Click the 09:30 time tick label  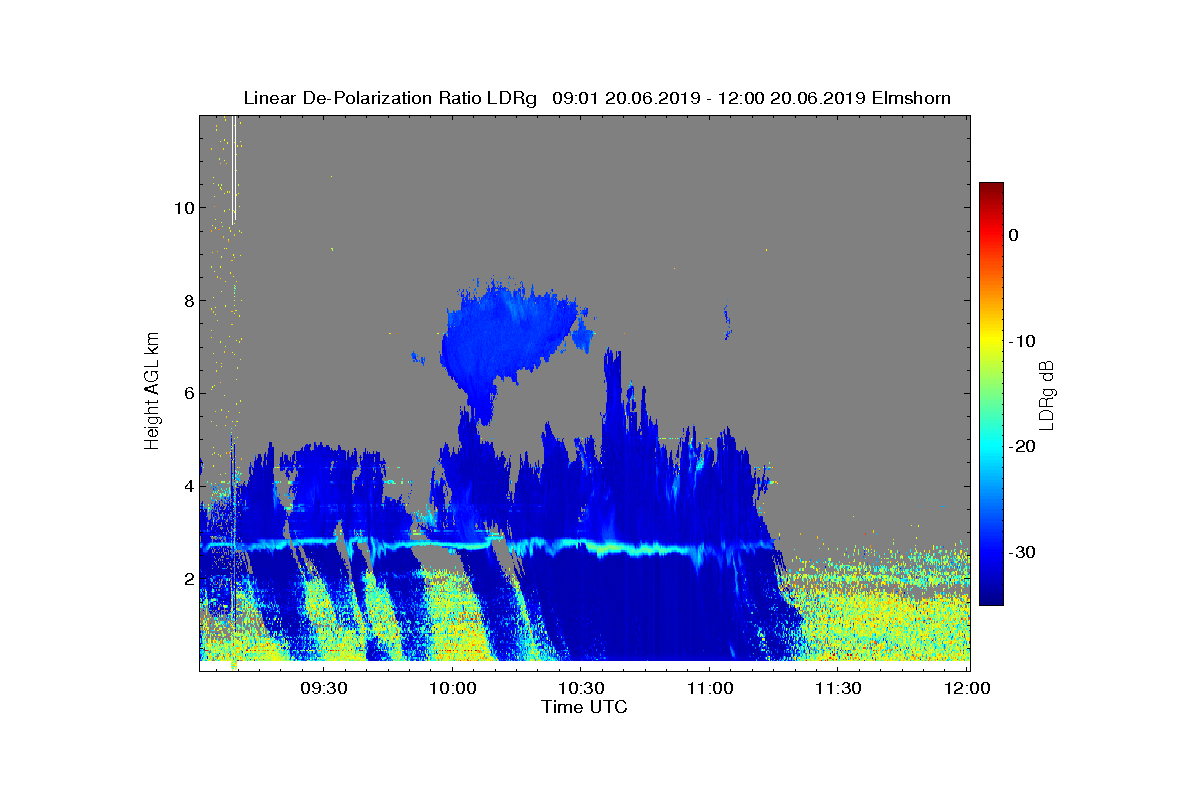324,689
